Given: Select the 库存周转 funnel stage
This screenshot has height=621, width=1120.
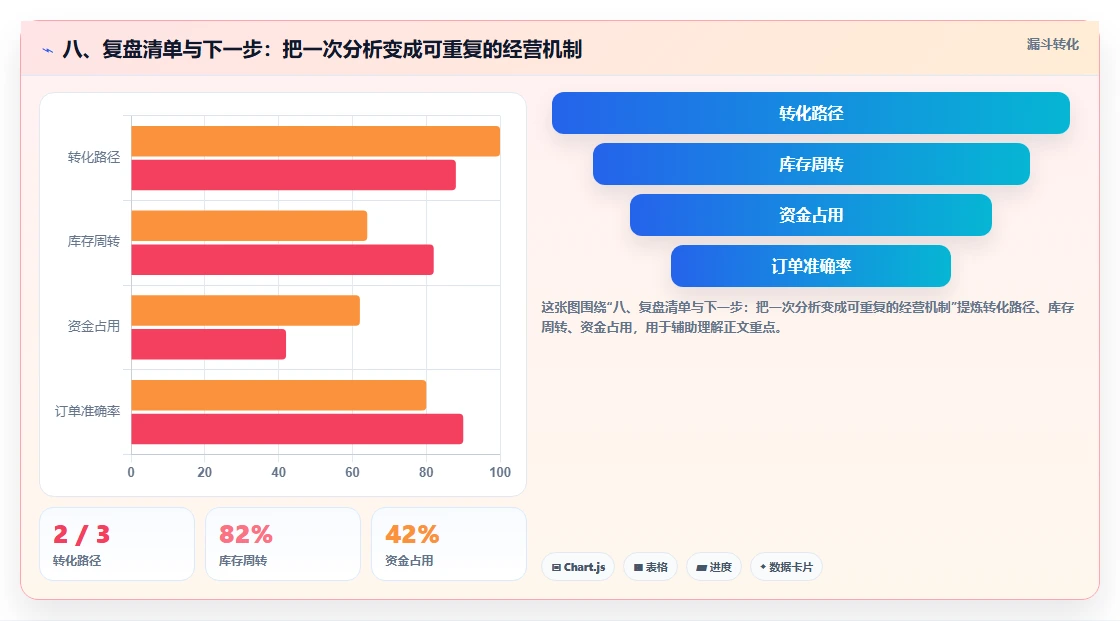Looking at the screenshot, I should pyautogui.click(x=811, y=164).
